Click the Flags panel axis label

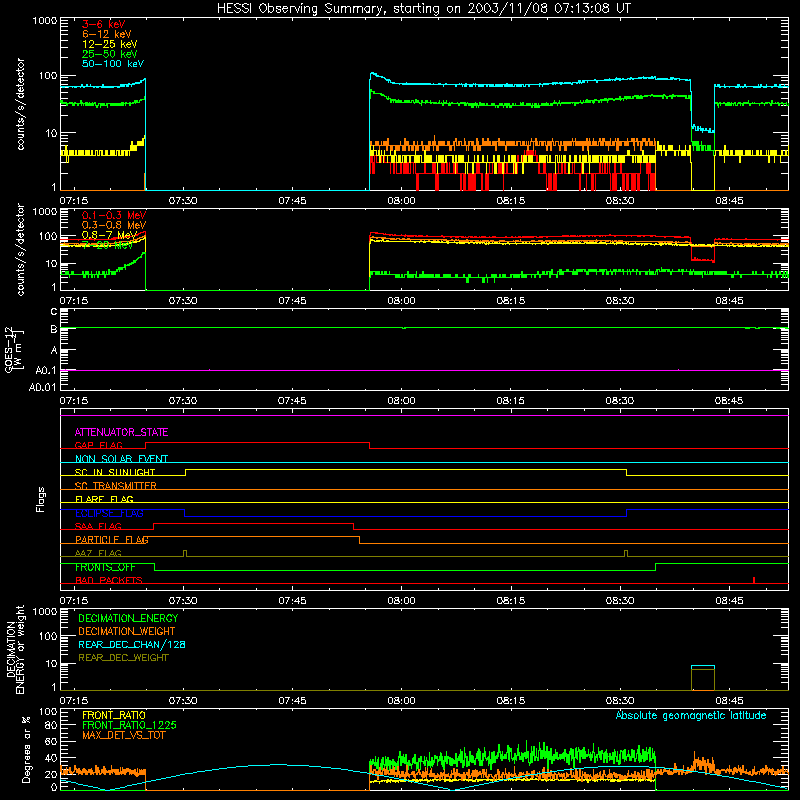(40, 500)
